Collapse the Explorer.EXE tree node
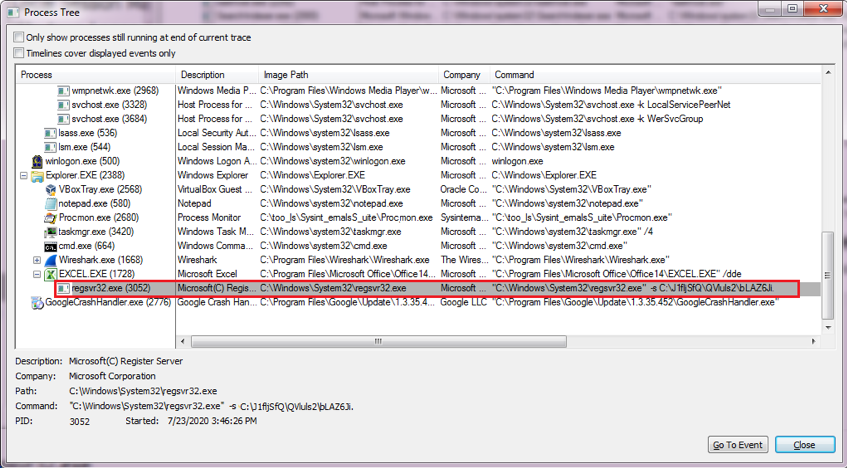 click(24, 175)
